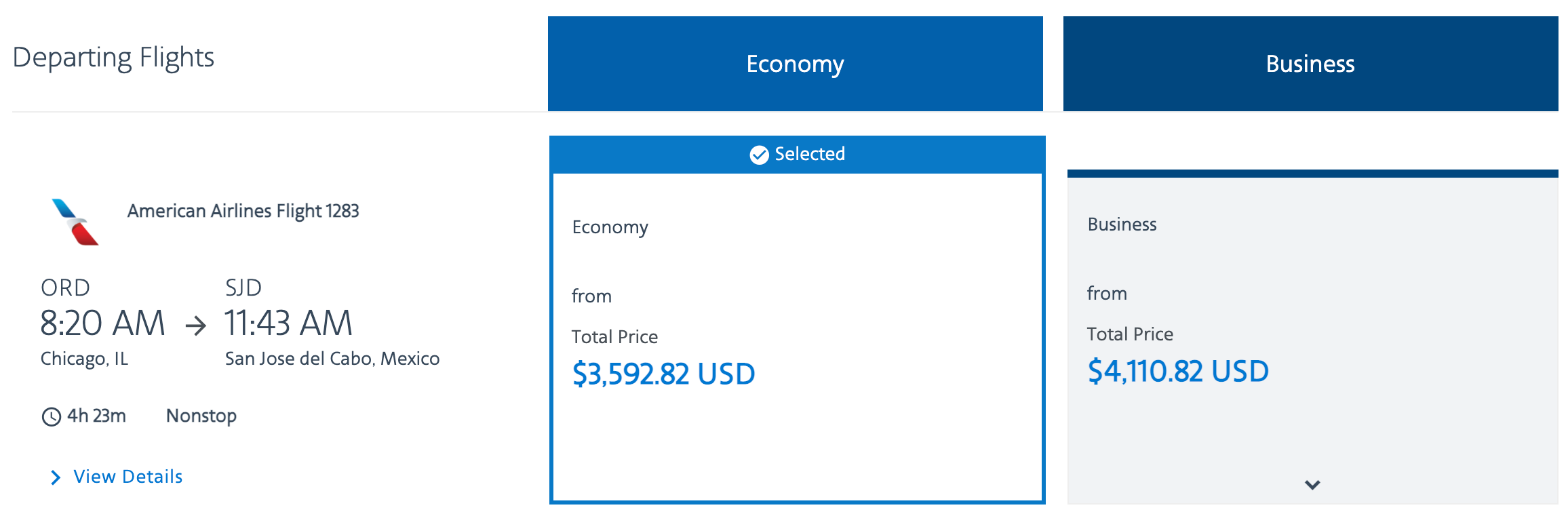1568x514 pixels.
Task: Click the Departing Flights heading
Action: pyautogui.click(x=113, y=58)
